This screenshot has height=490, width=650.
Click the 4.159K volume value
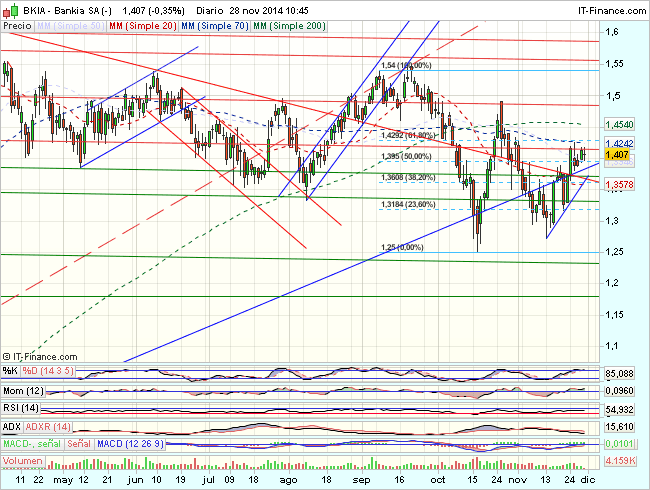(621, 461)
